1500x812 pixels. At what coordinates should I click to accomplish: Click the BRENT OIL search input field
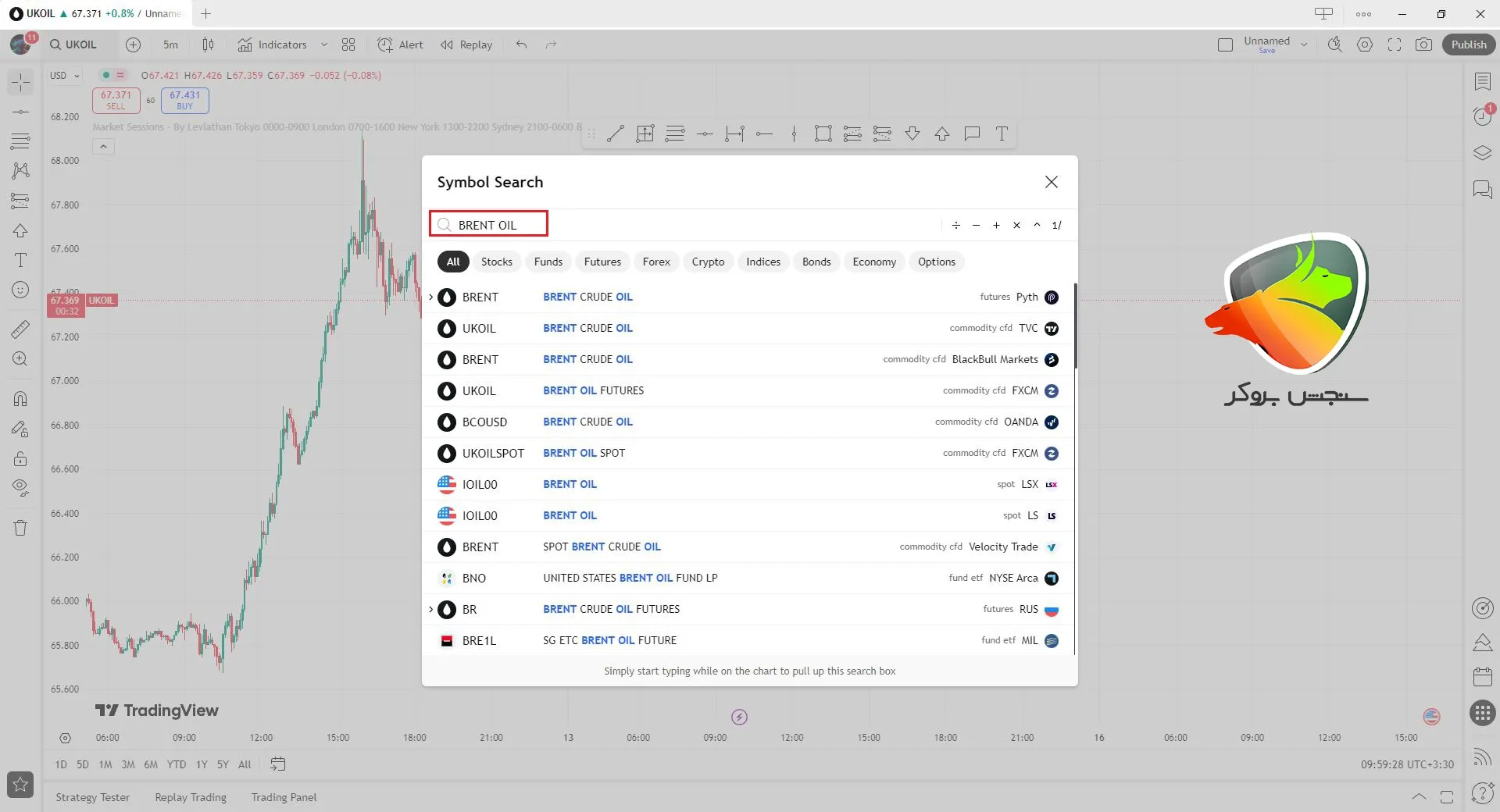(x=500, y=225)
